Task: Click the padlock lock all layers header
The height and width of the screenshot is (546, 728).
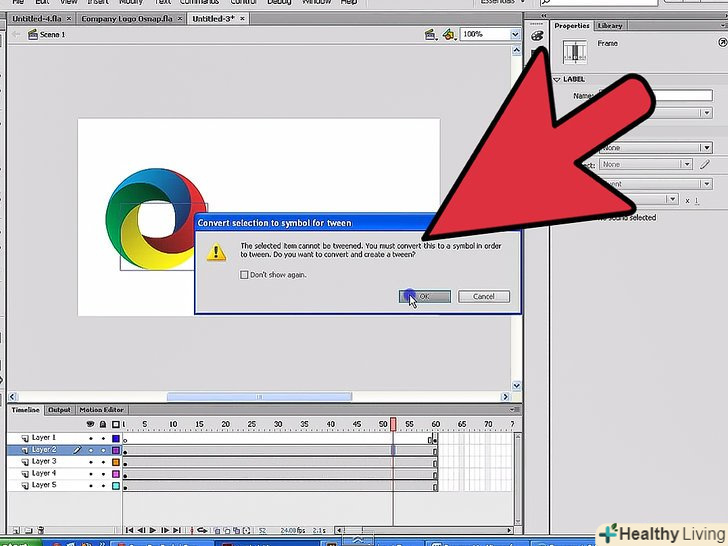Action: tap(103, 424)
